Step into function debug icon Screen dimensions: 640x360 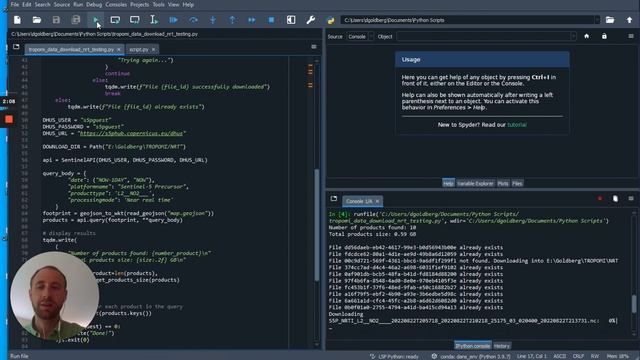213,20
